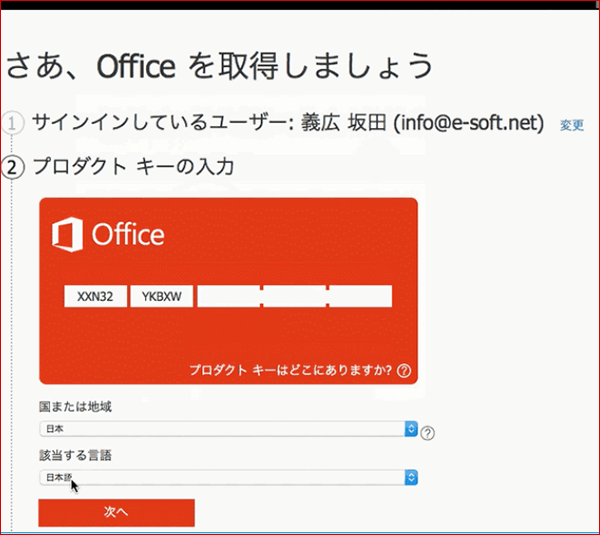Click the プロダクト キーの入力 step title
Viewport: 600px width, 535px height.
(133, 166)
